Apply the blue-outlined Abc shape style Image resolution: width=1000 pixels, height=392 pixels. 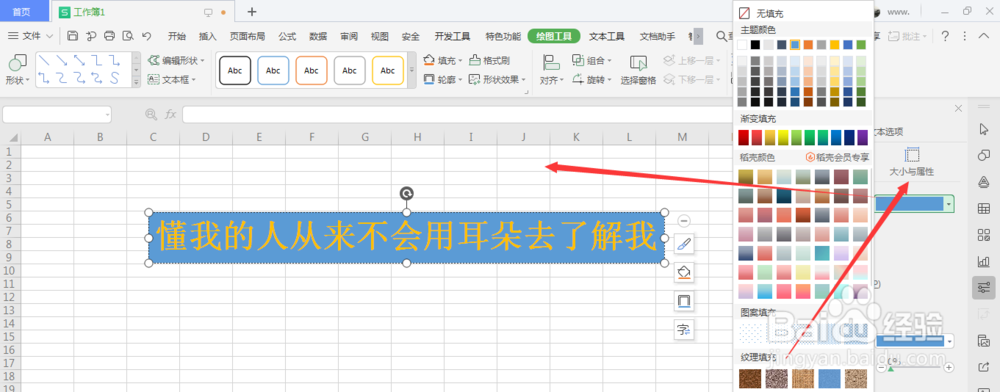click(273, 71)
